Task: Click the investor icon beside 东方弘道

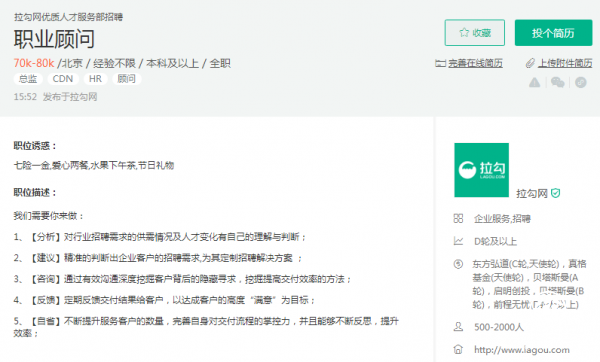Action: [458, 264]
